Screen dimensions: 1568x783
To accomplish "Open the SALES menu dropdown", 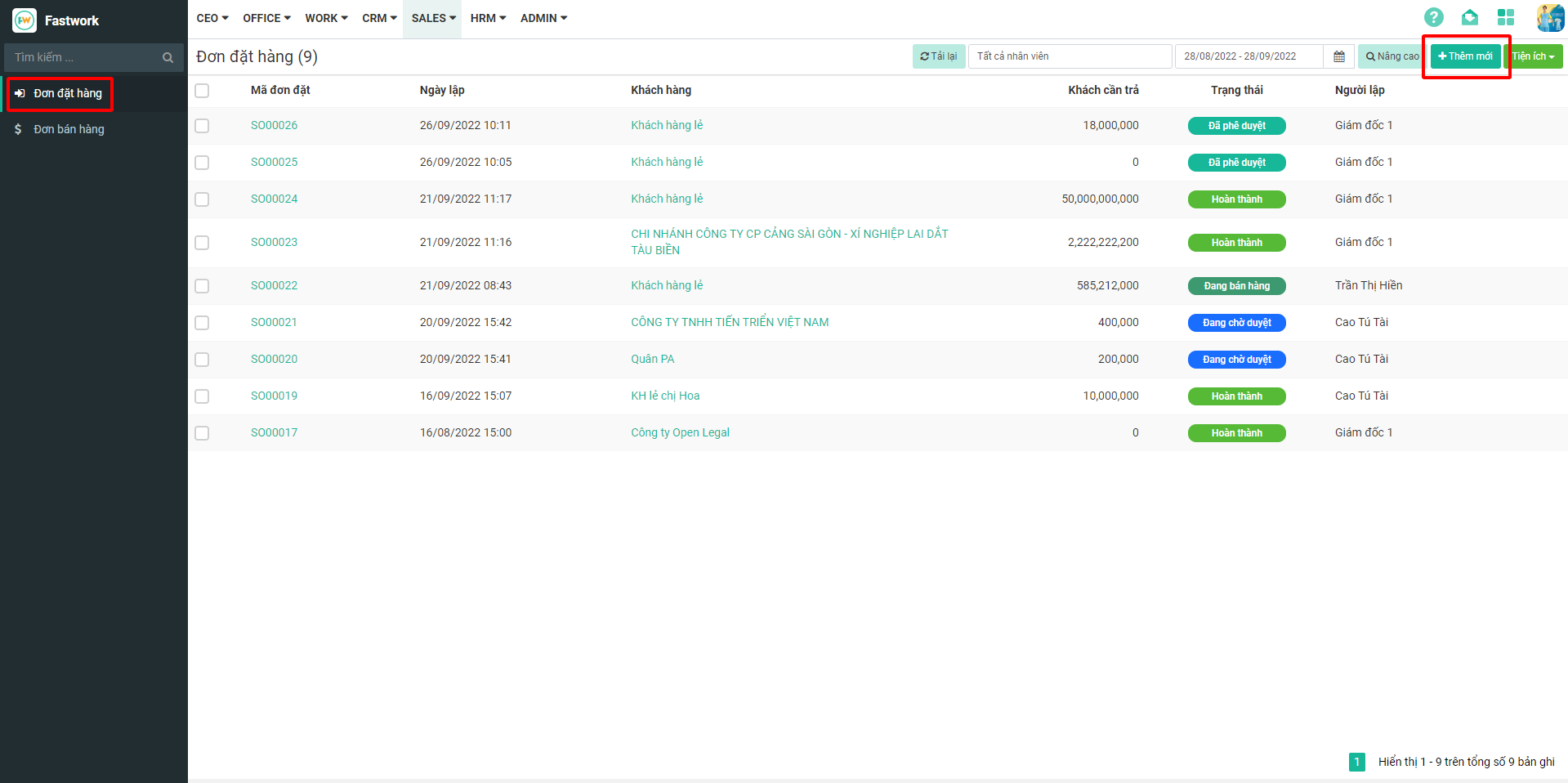I will click(433, 18).
